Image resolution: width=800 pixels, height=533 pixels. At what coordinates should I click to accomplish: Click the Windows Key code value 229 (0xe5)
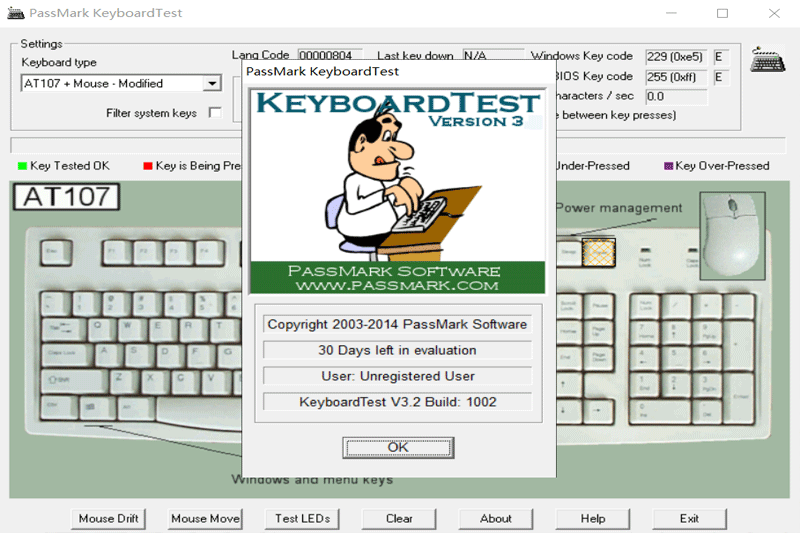pyautogui.click(x=676, y=57)
